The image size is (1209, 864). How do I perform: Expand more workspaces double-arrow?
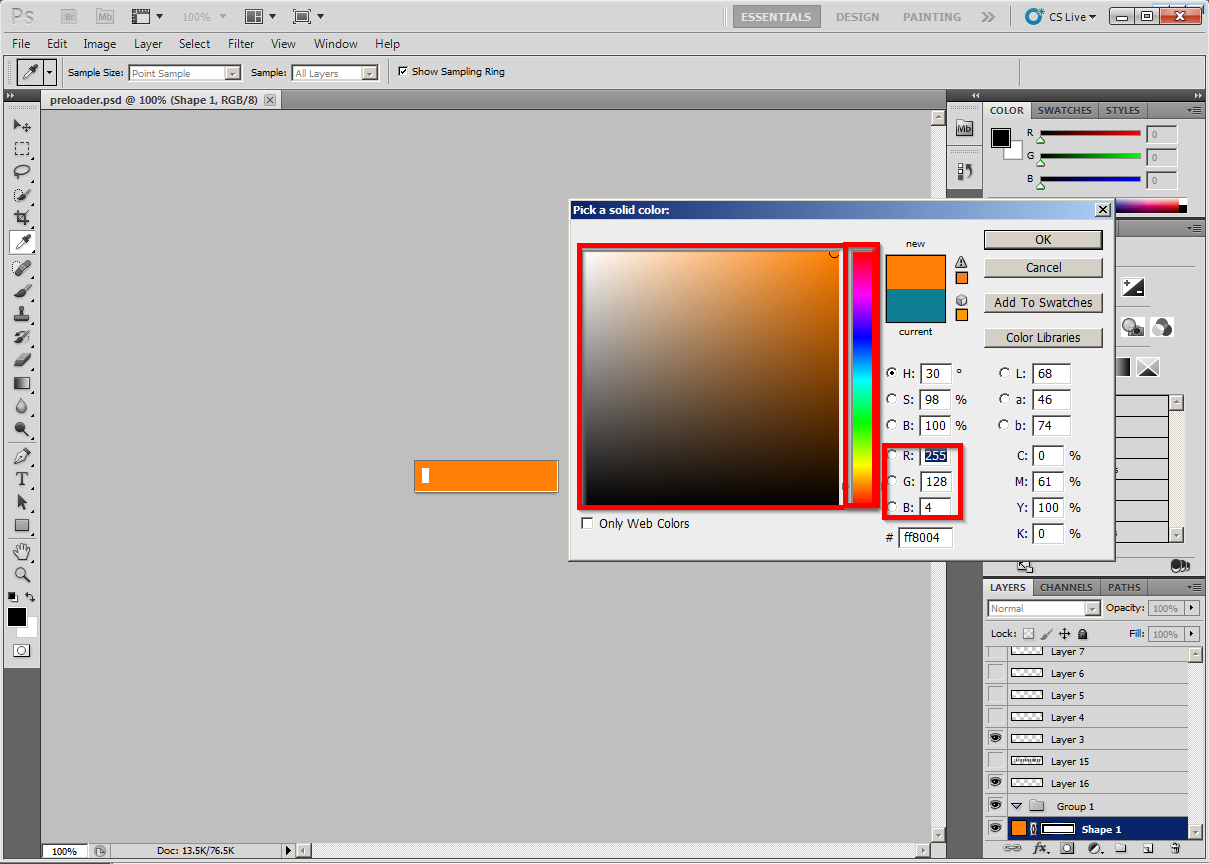coord(988,17)
